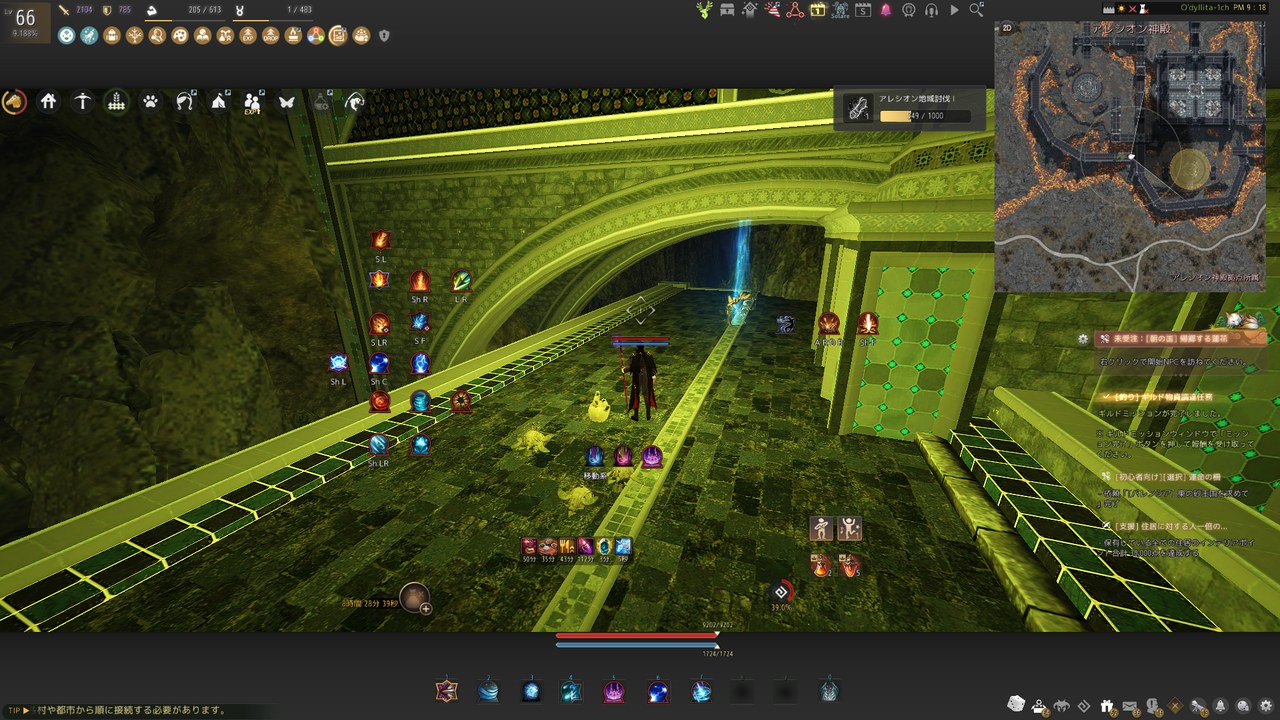Screen dimensions: 1280x720
Task: Open the red triangle network icon
Action: 796,10
